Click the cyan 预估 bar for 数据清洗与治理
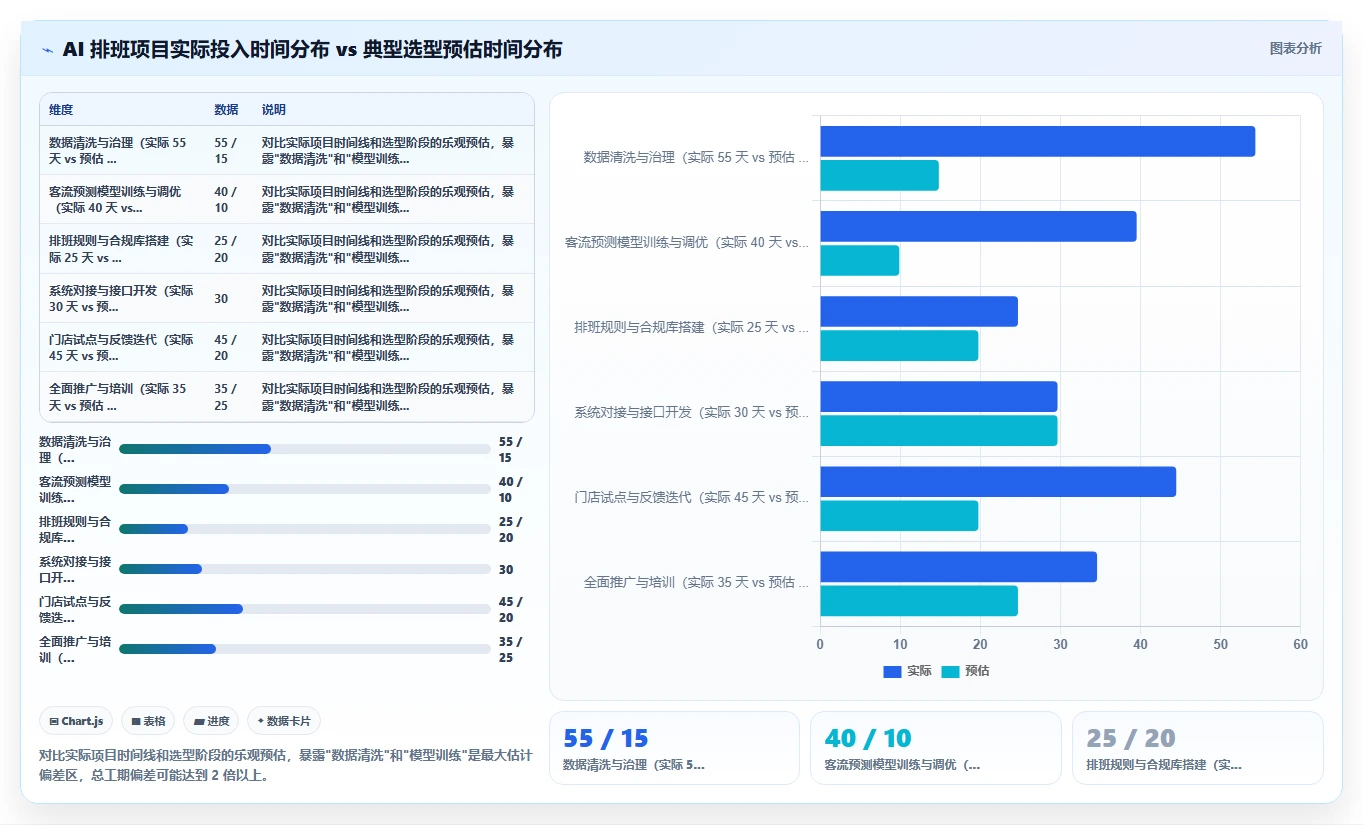The image size is (1363, 825). click(879, 176)
